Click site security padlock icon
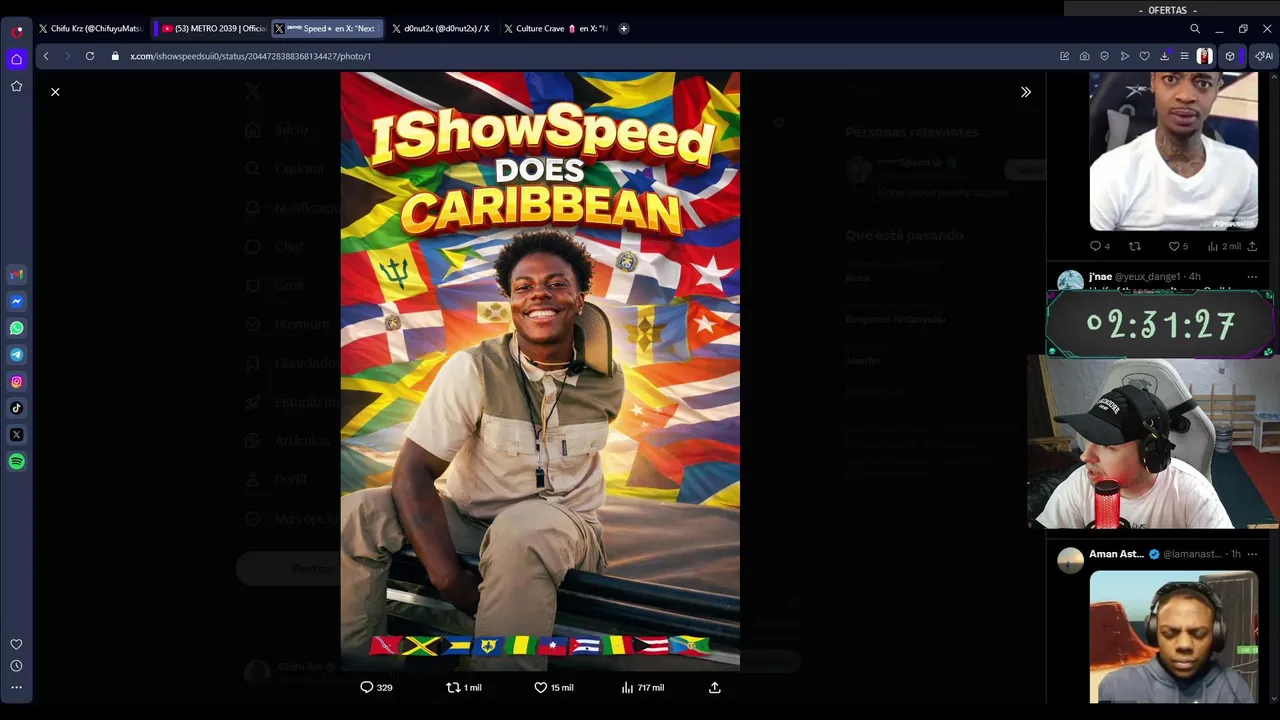Viewport: 1280px width, 720px height. click(115, 56)
